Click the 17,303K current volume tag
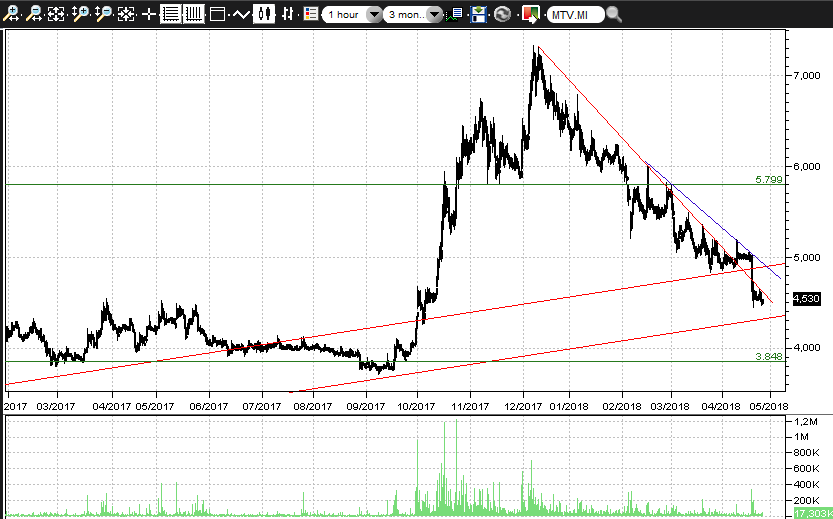Viewport: 833px width, 519px height. [x=813, y=514]
